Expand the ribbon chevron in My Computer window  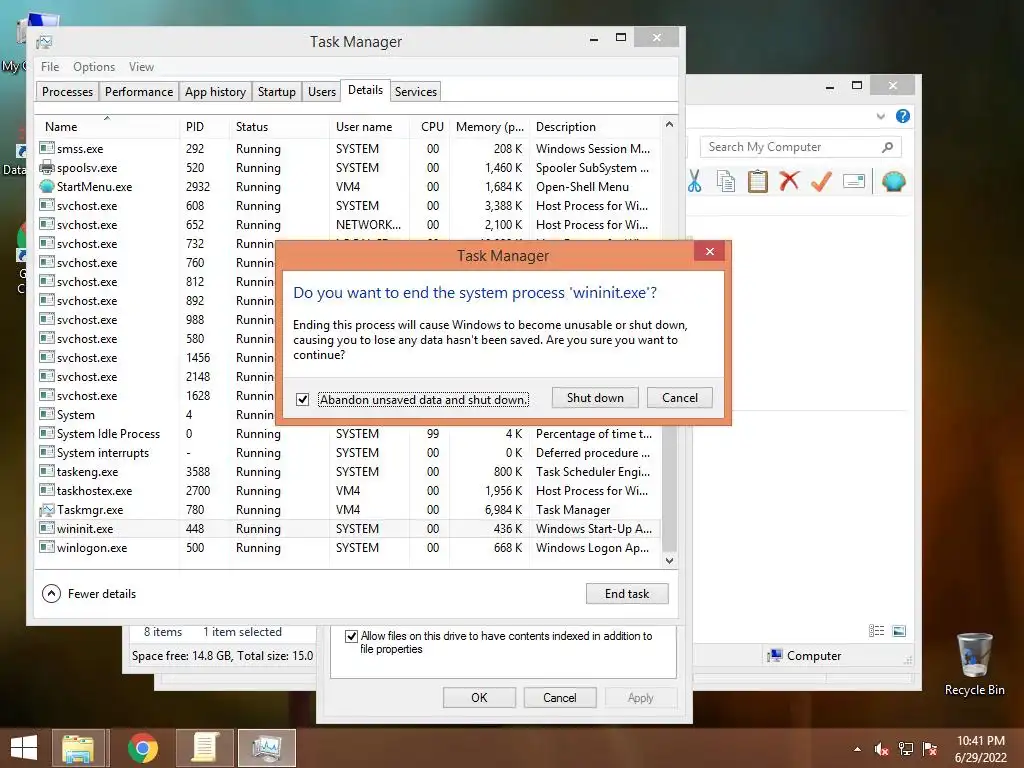(x=880, y=116)
